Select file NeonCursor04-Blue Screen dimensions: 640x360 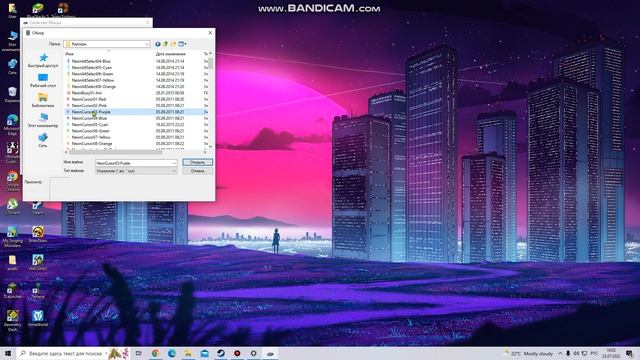(89, 118)
